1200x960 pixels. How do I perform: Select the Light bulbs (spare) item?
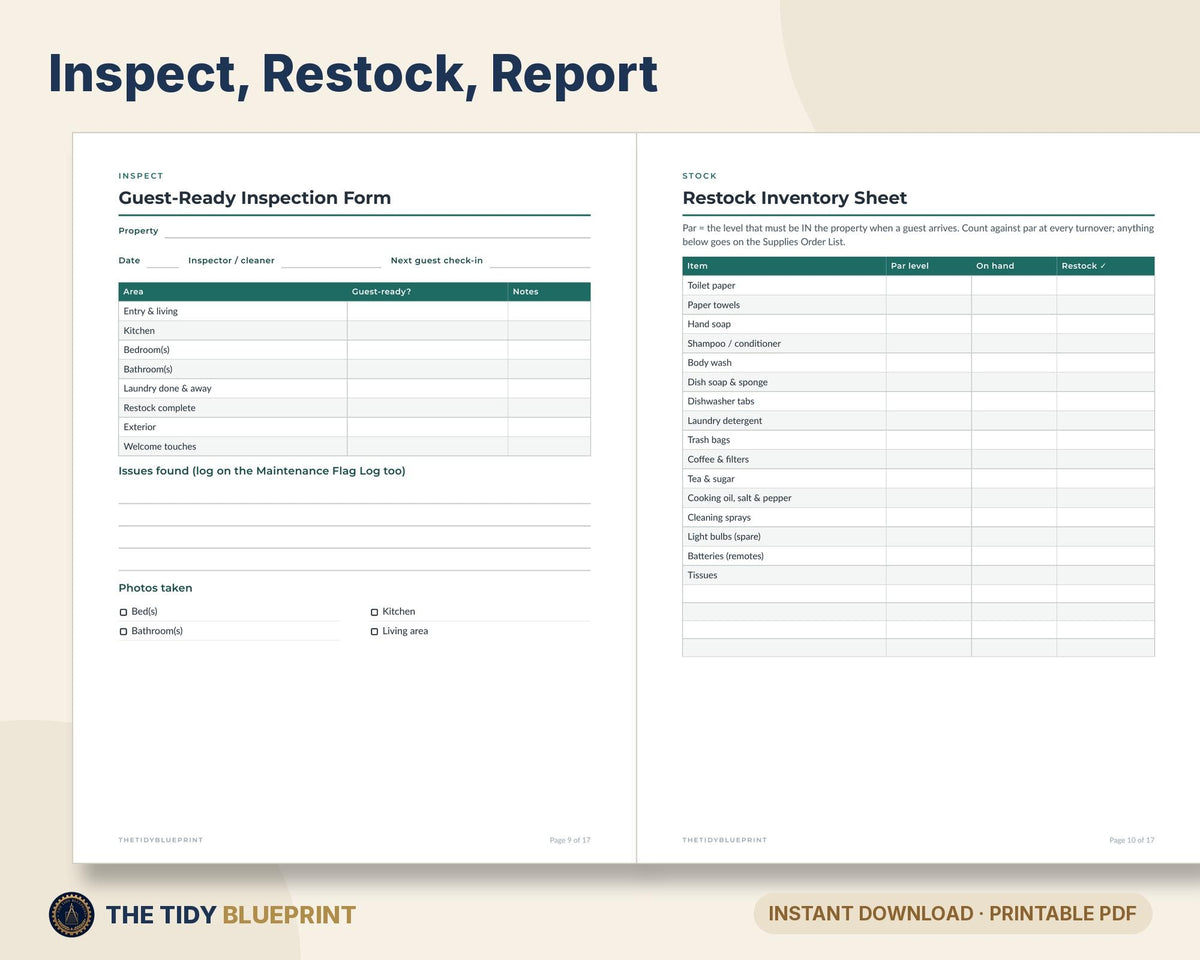point(724,537)
